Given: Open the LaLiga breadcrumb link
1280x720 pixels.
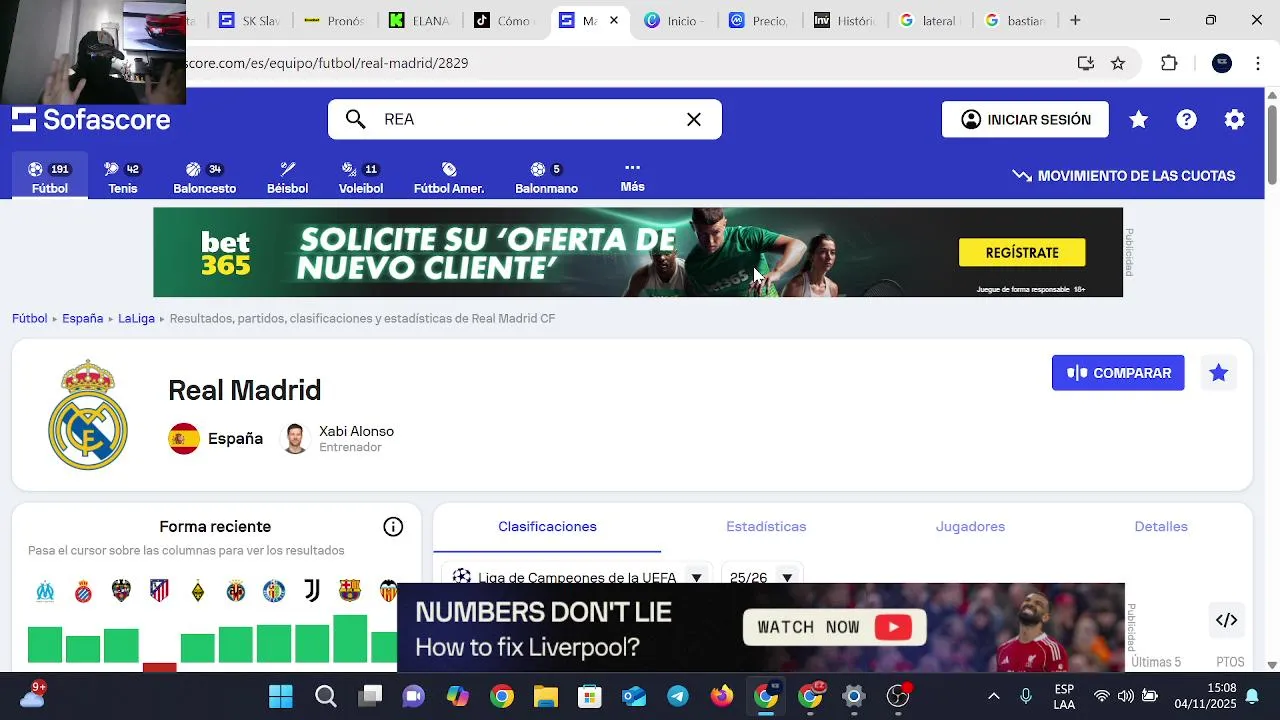Looking at the screenshot, I should [136, 318].
